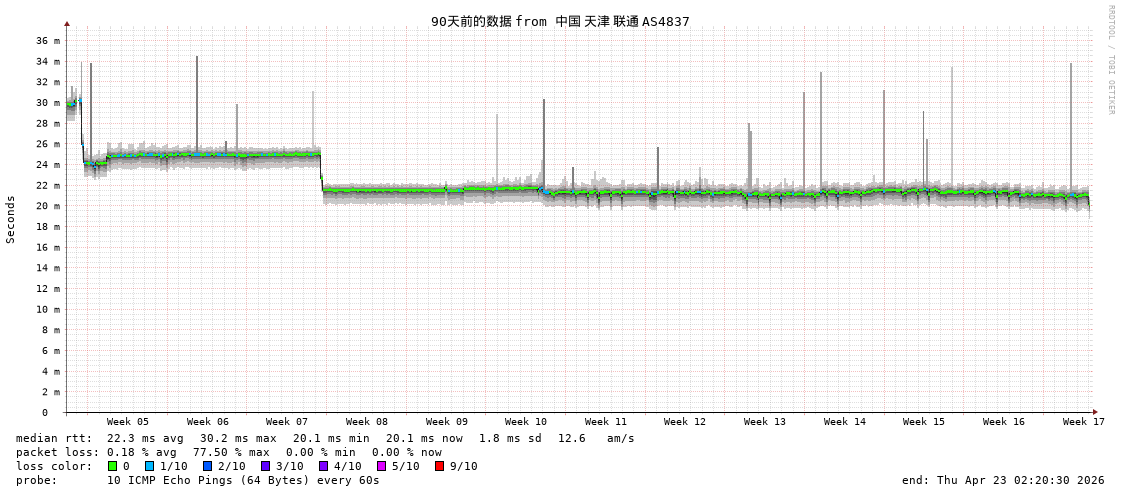Click the purple 3/10 loss swatch
Viewport: 1121px width, 494px height.
265,466
